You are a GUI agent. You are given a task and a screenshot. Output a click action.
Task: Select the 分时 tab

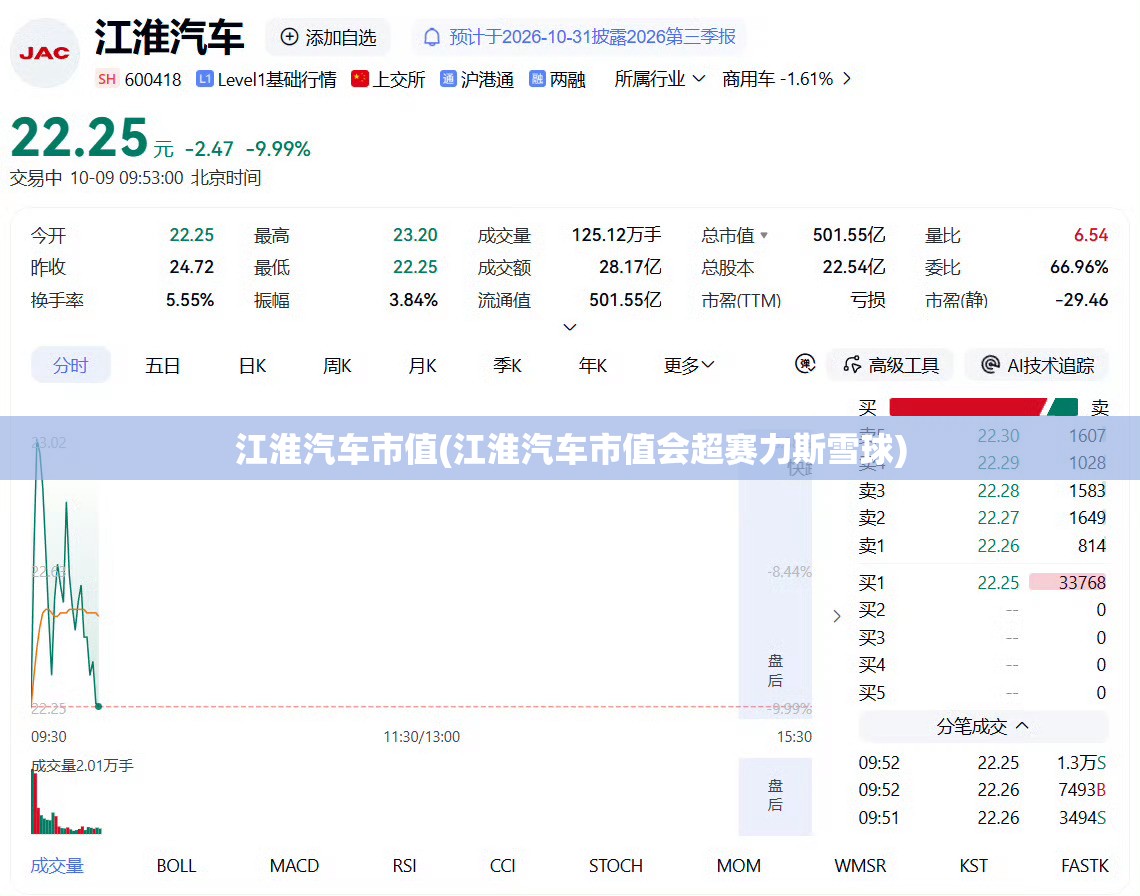pos(71,365)
